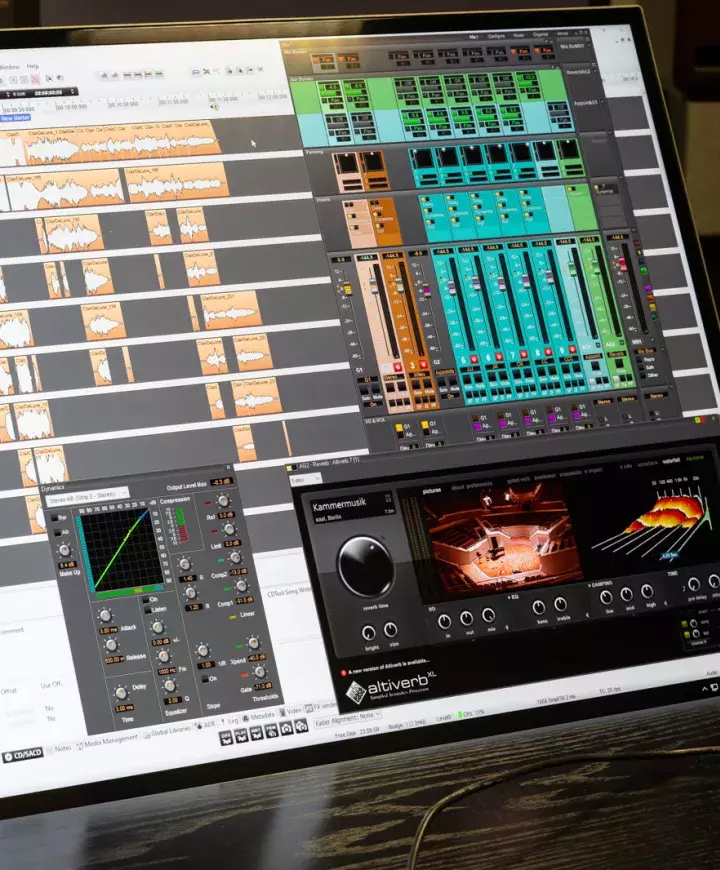
Task: Open the Notes tab
Action: (x=59, y=748)
